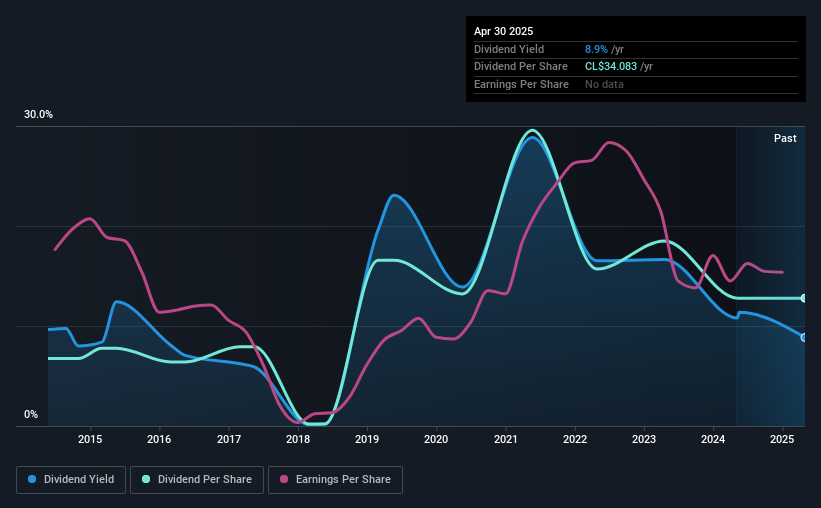Image resolution: width=821 pixels, height=508 pixels.
Task: Click the blue Dividend Yield legend dot
Action: tap(32, 479)
